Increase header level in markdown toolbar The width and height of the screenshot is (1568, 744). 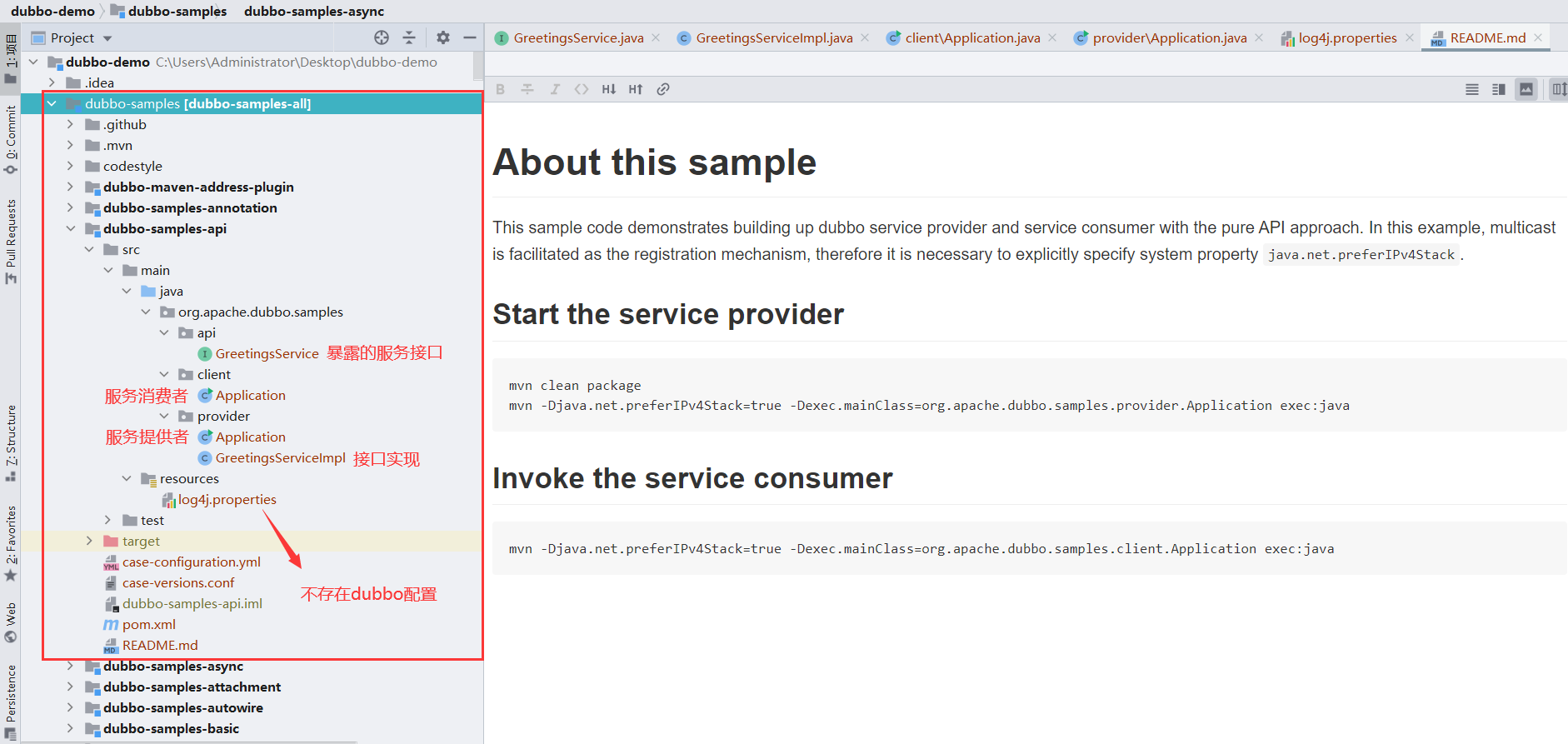pos(636,89)
